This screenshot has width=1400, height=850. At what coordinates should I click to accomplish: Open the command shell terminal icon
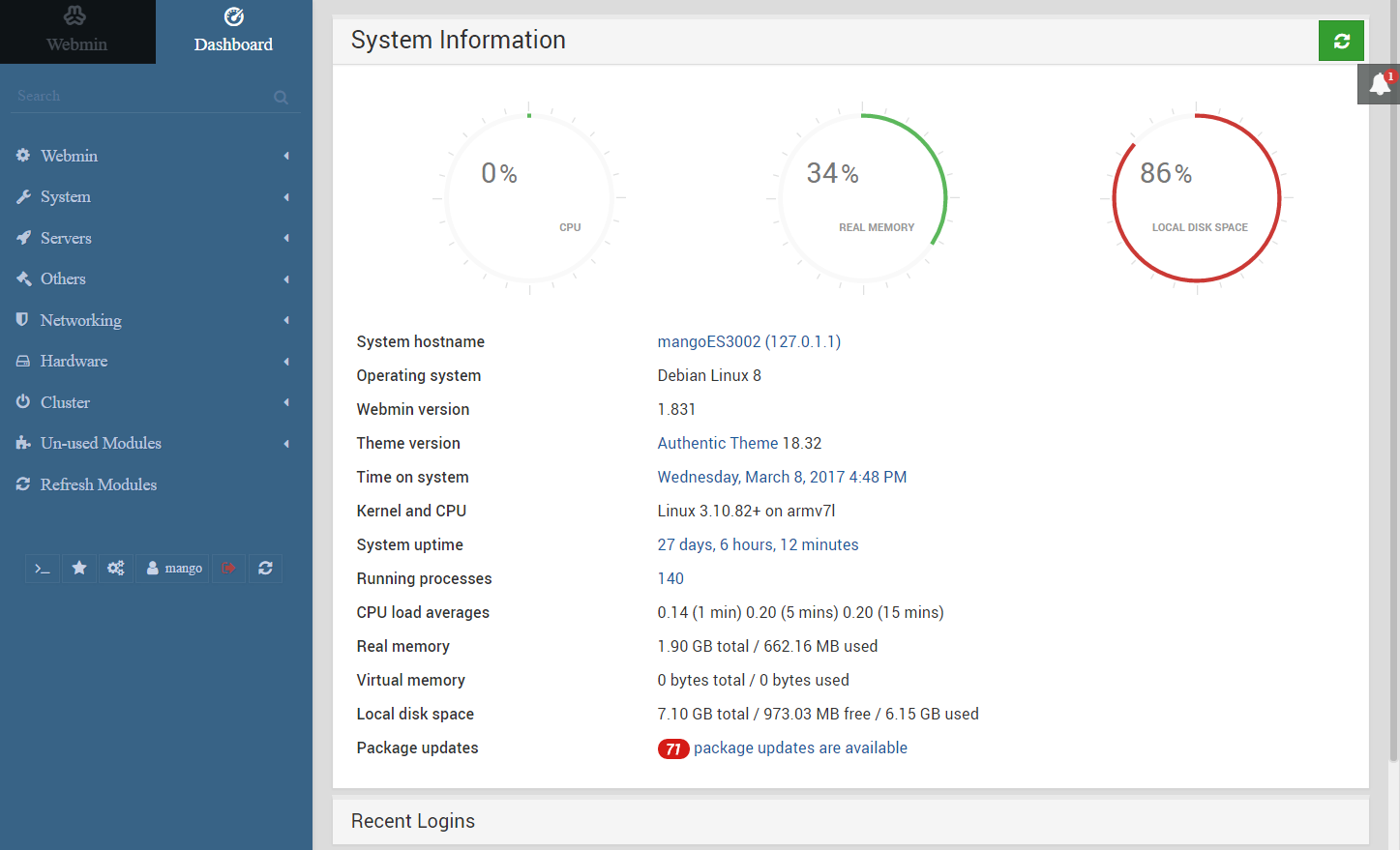pyautogui.click(x=43, y=569)
